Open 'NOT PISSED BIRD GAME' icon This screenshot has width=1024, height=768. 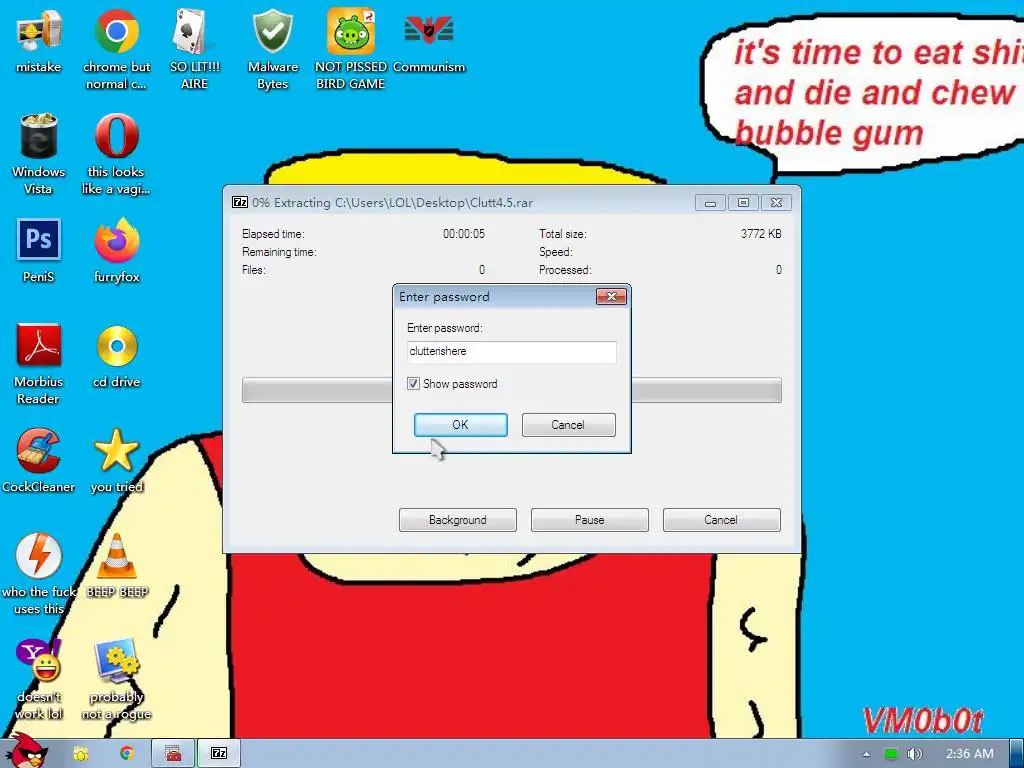351,49
